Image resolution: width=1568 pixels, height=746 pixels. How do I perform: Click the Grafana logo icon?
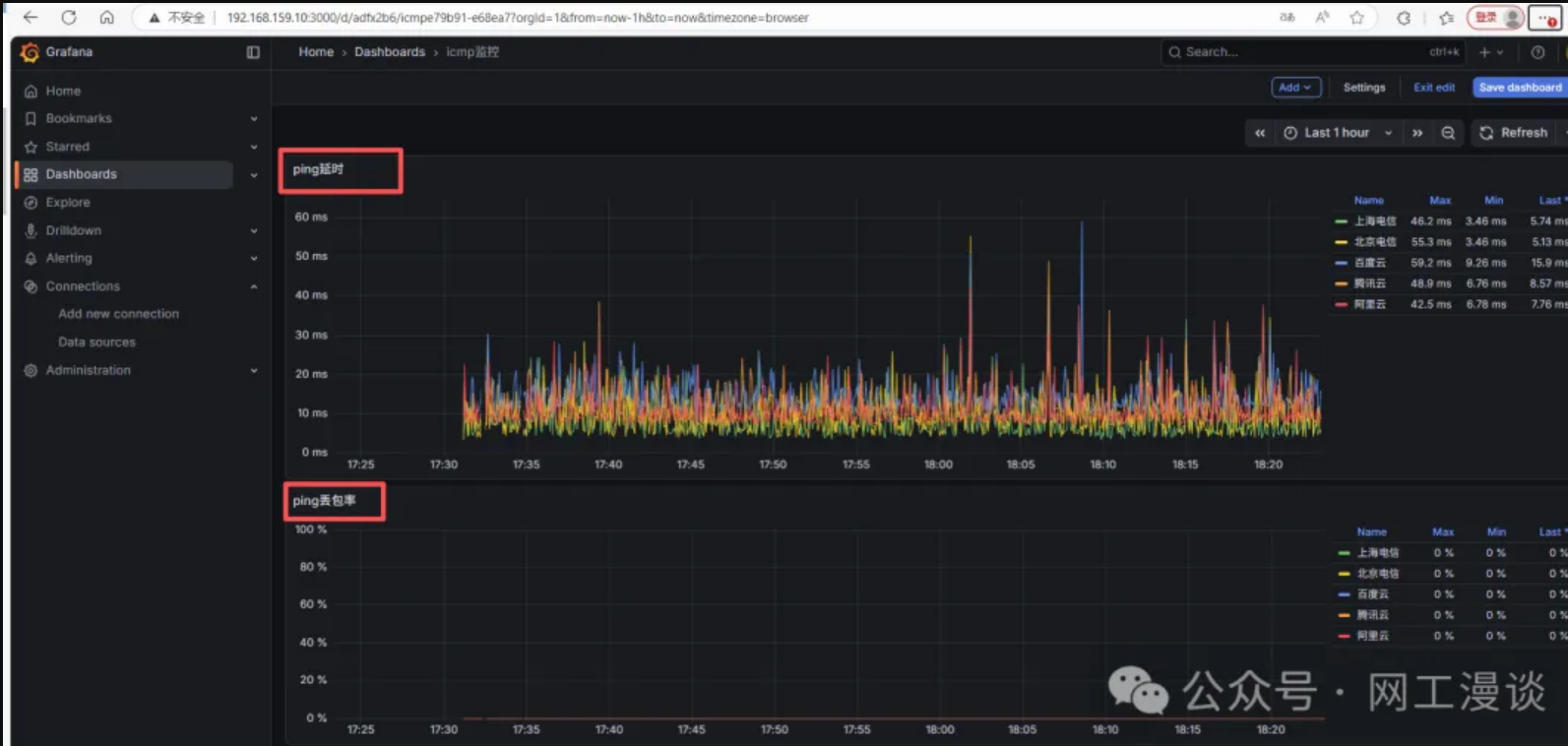[x=30, y=52]
